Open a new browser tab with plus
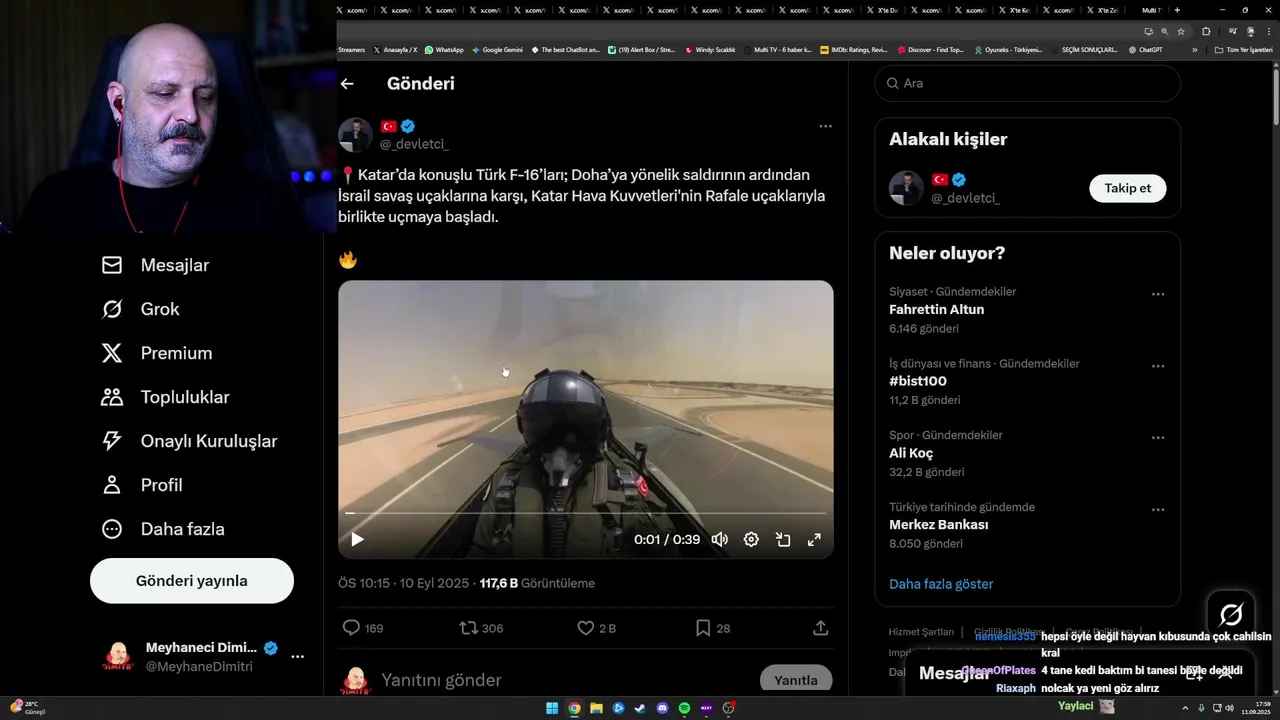1280x720 pixels. coord(1177,10)
